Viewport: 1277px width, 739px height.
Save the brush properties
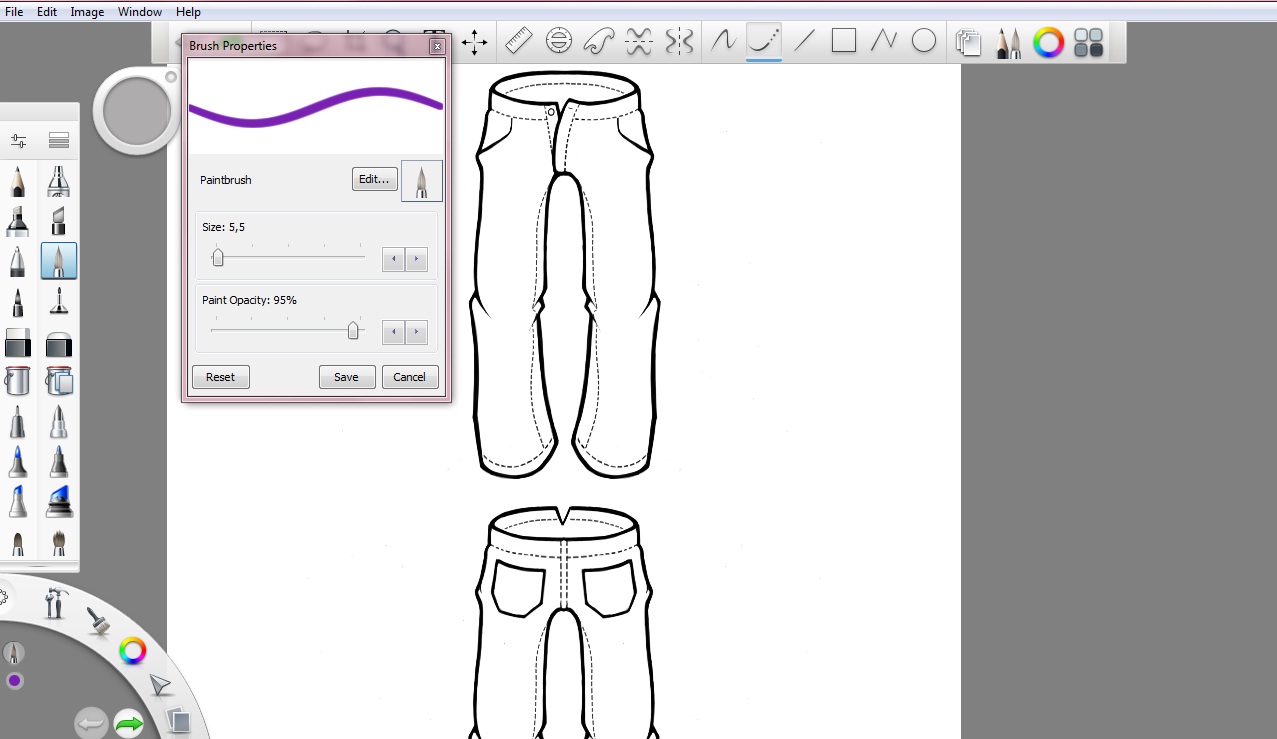pos(346,377)
